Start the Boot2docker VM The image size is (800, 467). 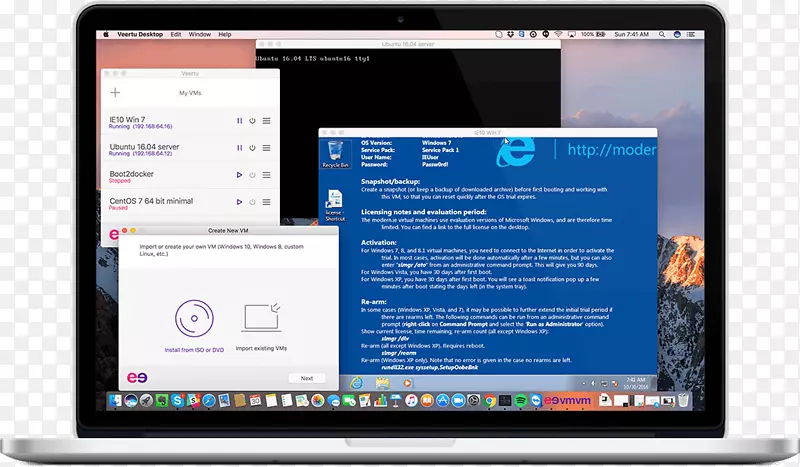[x=239, y=175]
